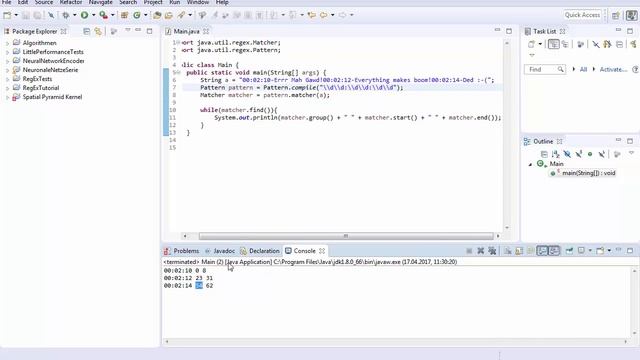Click Remove All Terminated Launches in Console
The image size is (640, 360).
(x=492, y=251)
